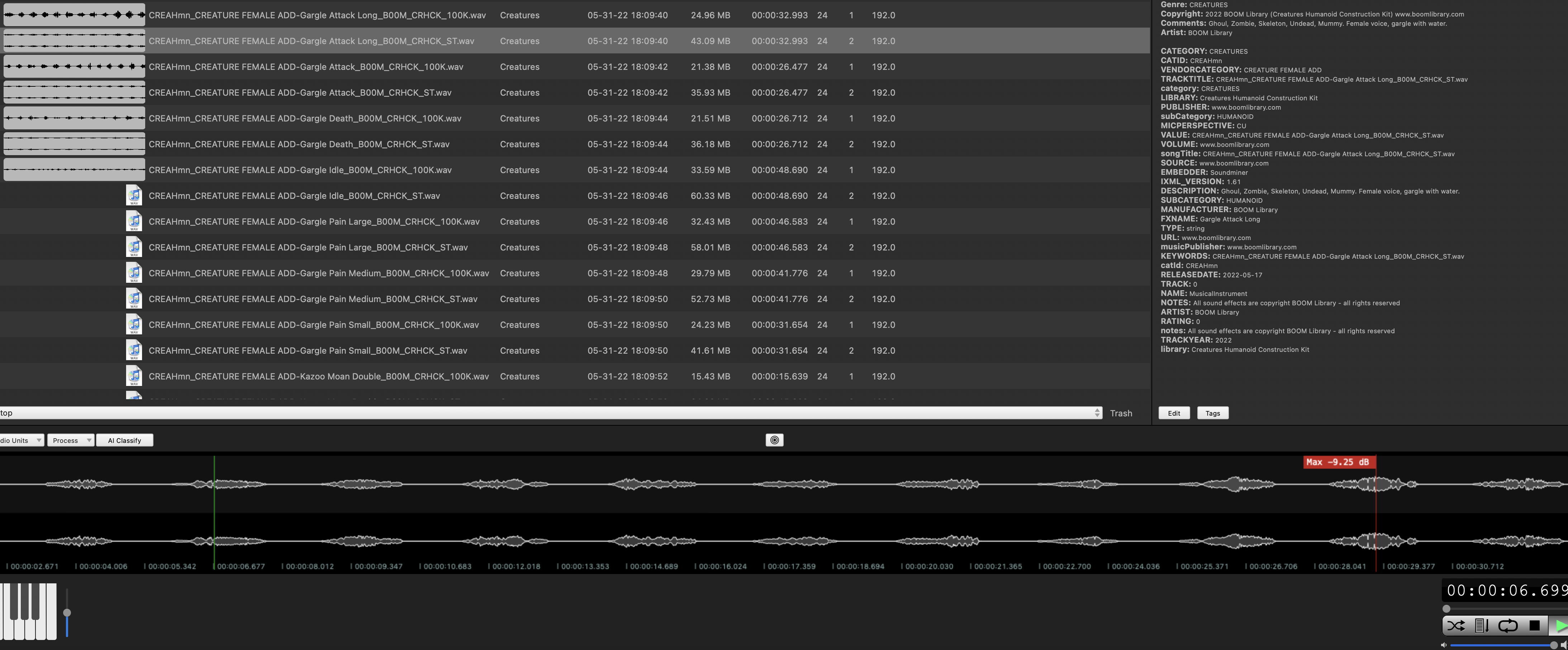Click WAV icon of Gargle Pain Medium ST
This screenshot has width=1568, height=650.
[134, 299]
